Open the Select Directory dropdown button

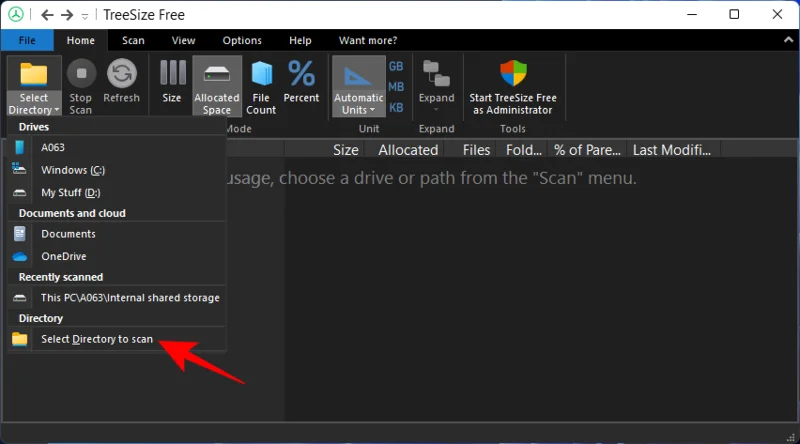tap(34, 87)
